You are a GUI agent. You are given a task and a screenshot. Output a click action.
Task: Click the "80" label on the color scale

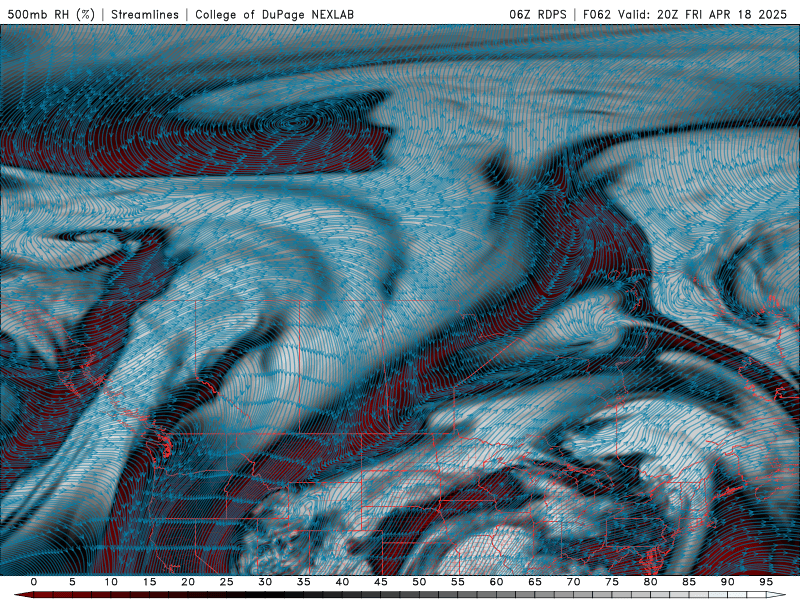pos(650,582)
